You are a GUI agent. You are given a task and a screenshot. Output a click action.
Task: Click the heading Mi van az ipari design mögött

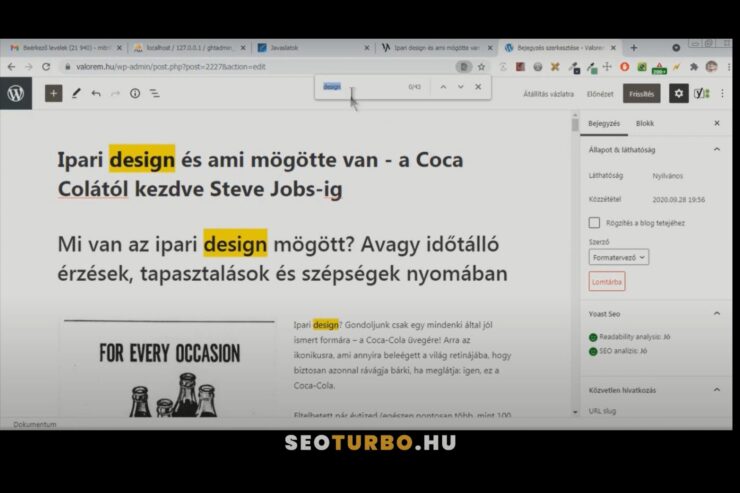[x=282, y=259]
